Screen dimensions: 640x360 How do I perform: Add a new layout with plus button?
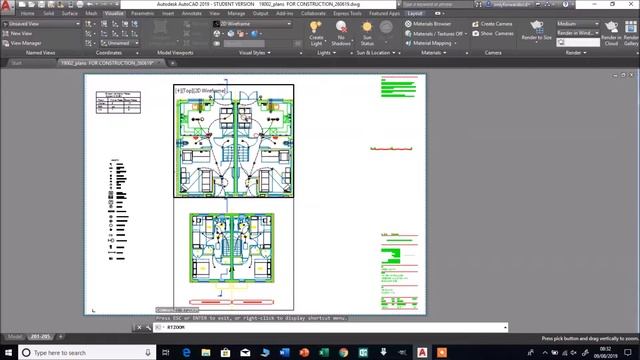tap(60, 337)
